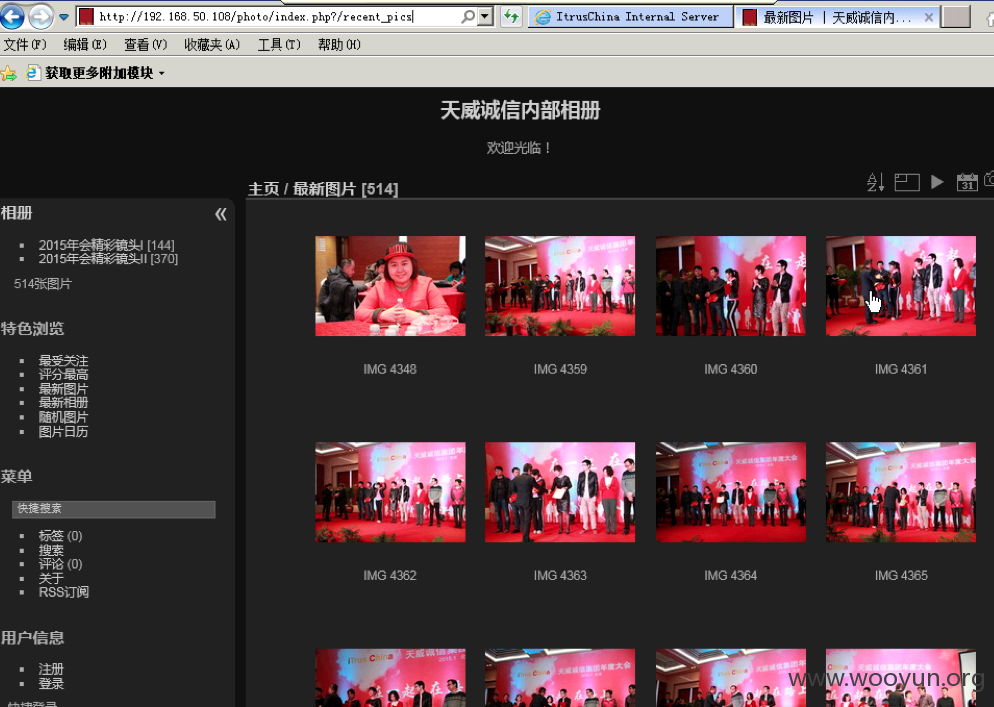Open thumbnail IMG 4359

560,286
